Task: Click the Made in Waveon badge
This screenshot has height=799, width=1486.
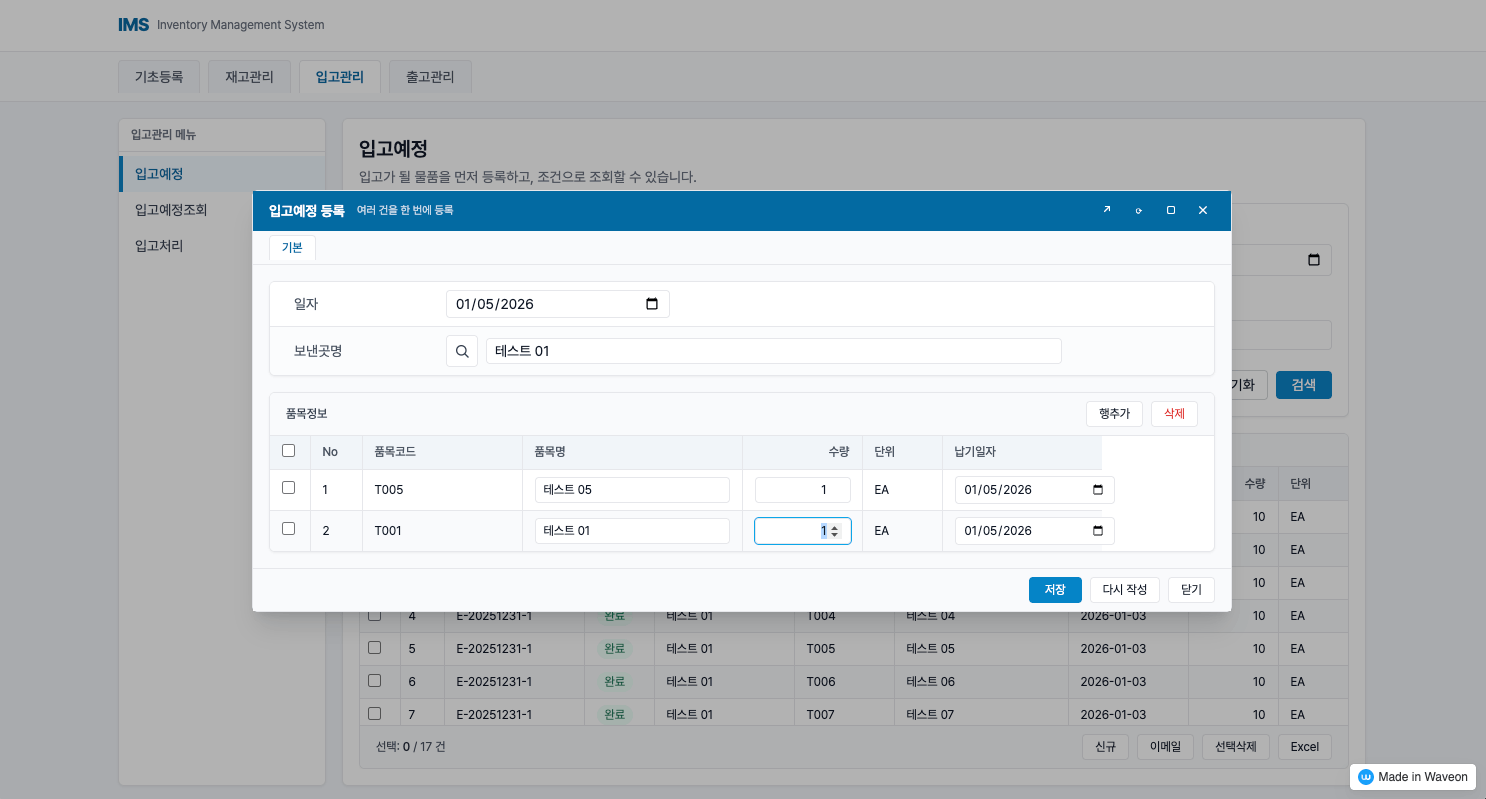Action: click(x=1413, y=777)
